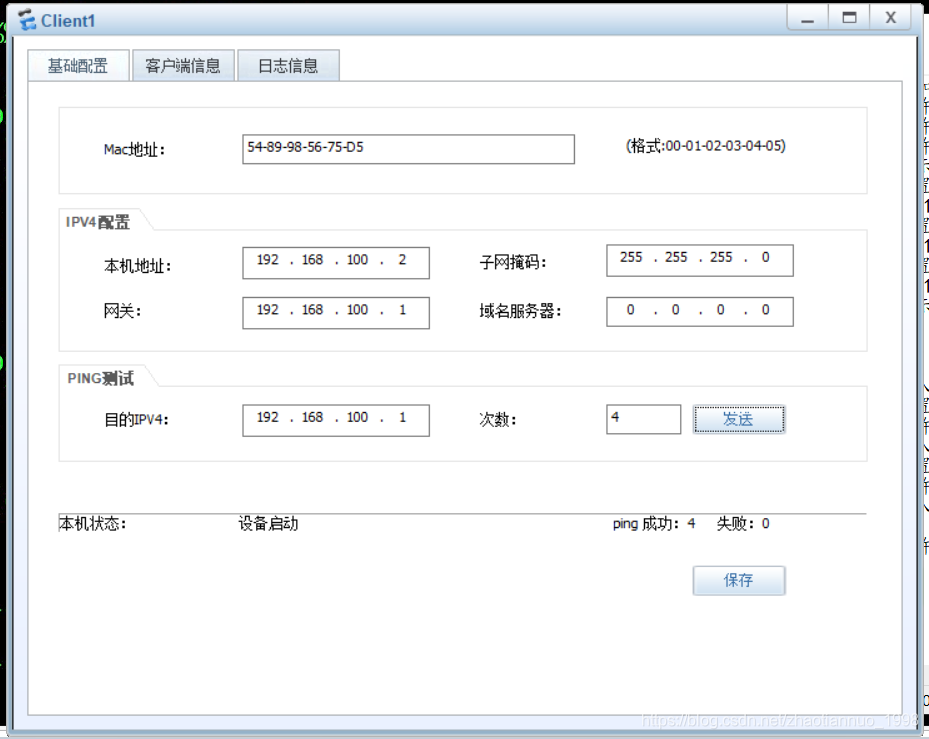Click the last octet of 网关

click(402, 310)
